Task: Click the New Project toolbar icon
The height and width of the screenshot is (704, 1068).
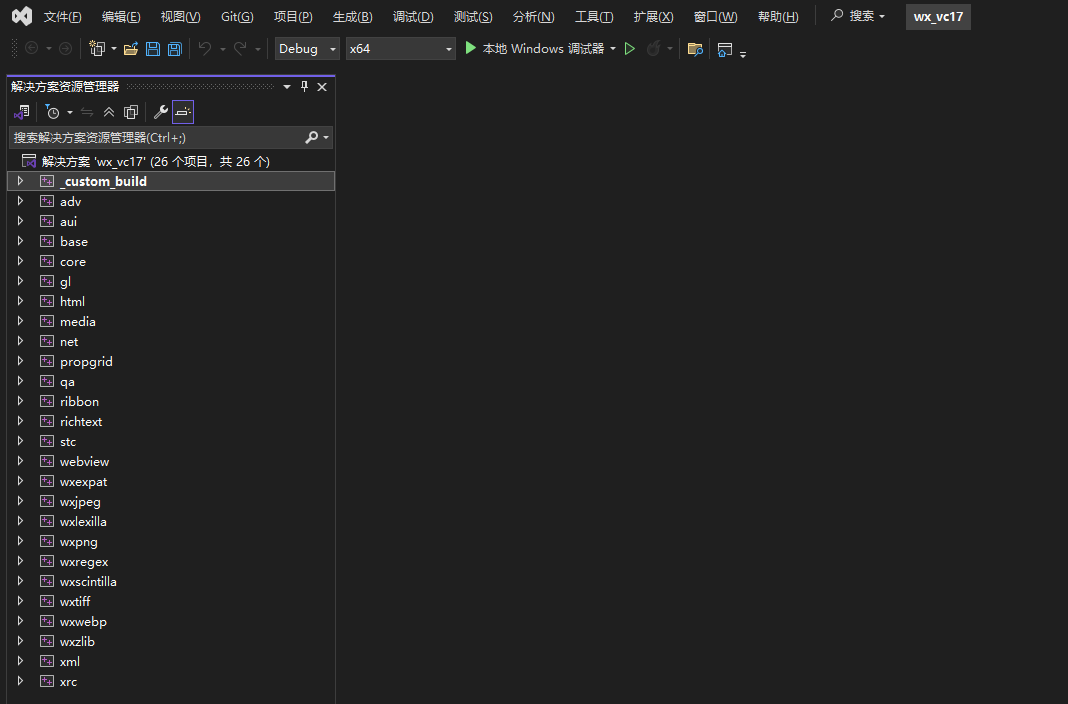Action: 97,49
